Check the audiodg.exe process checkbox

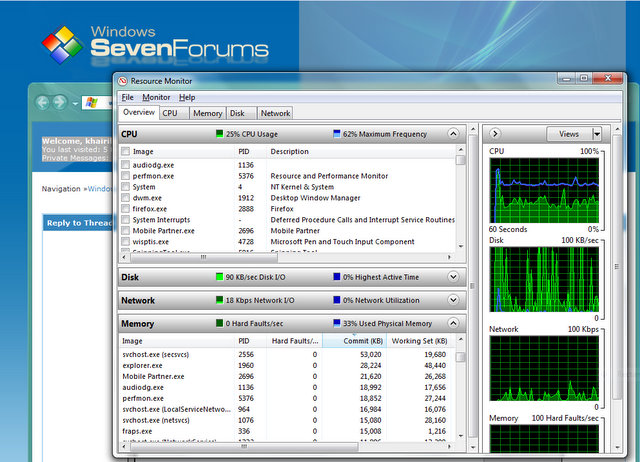[x=125, y=164]
